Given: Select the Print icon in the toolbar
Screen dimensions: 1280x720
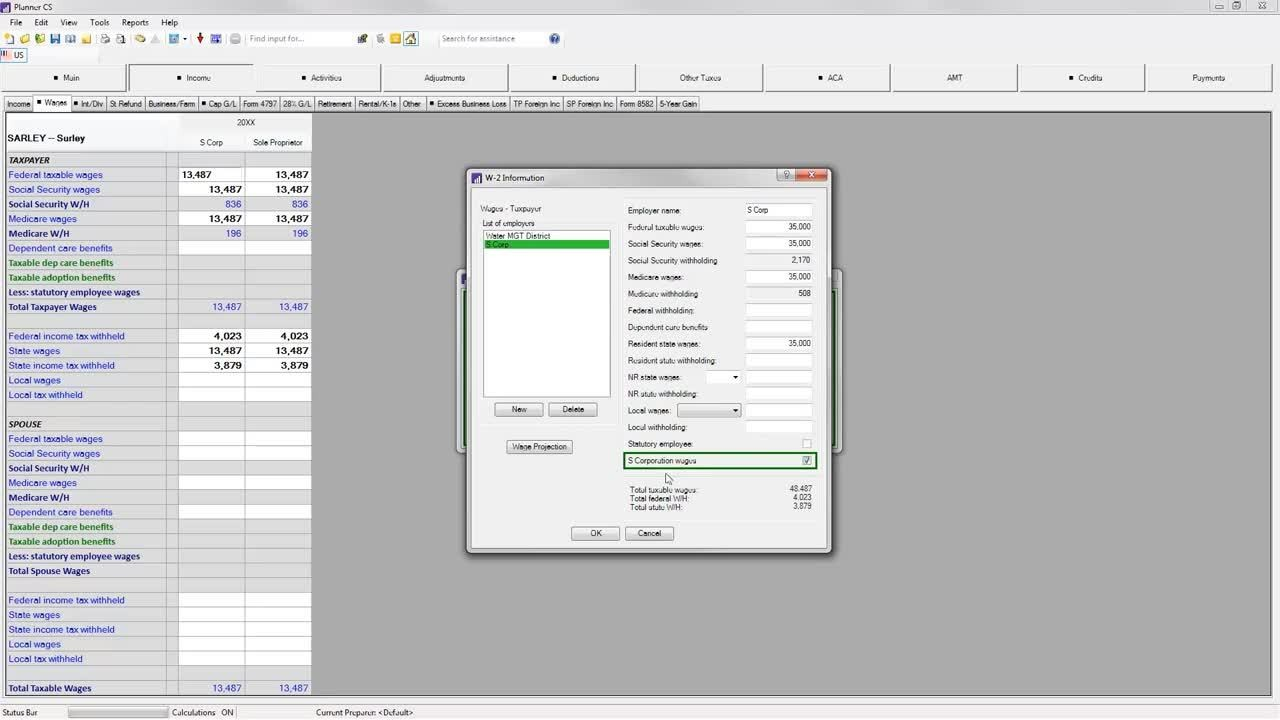Looking at the screenshot, I should point(104,38).
